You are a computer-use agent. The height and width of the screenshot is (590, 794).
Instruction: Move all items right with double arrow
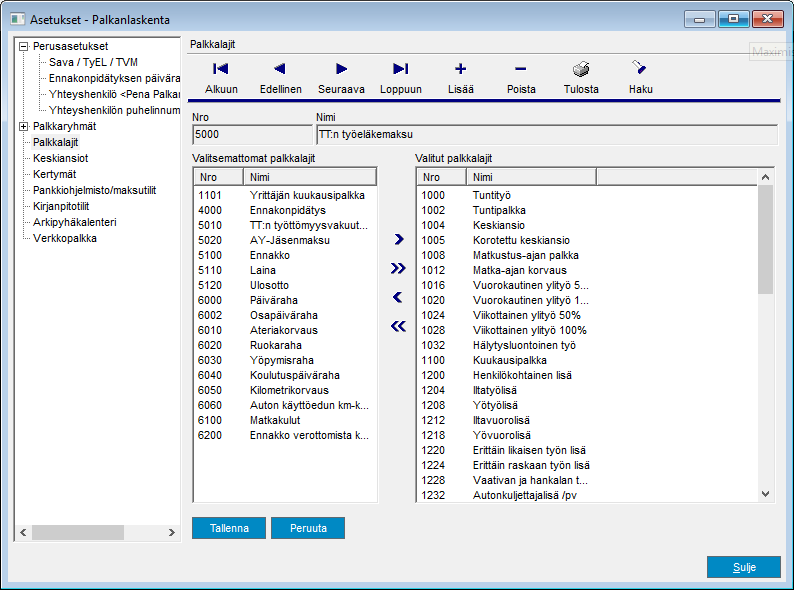point(399,268)
